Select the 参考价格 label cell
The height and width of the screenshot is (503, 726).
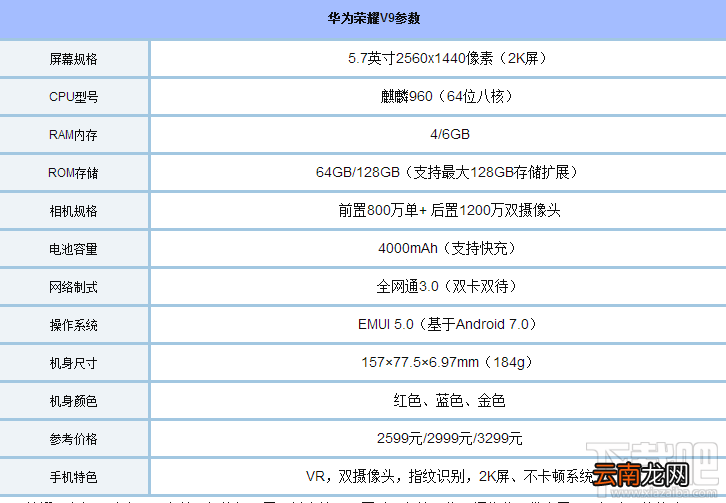(74, 439)
